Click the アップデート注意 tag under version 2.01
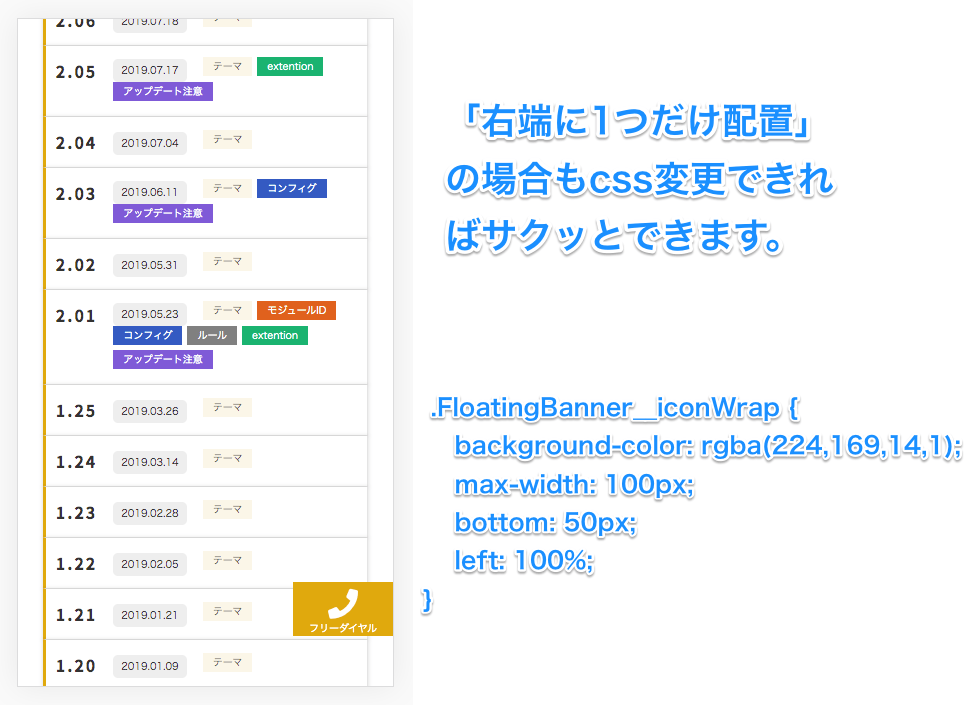This screenshot has width=973, height=705. tap(163, 359)
